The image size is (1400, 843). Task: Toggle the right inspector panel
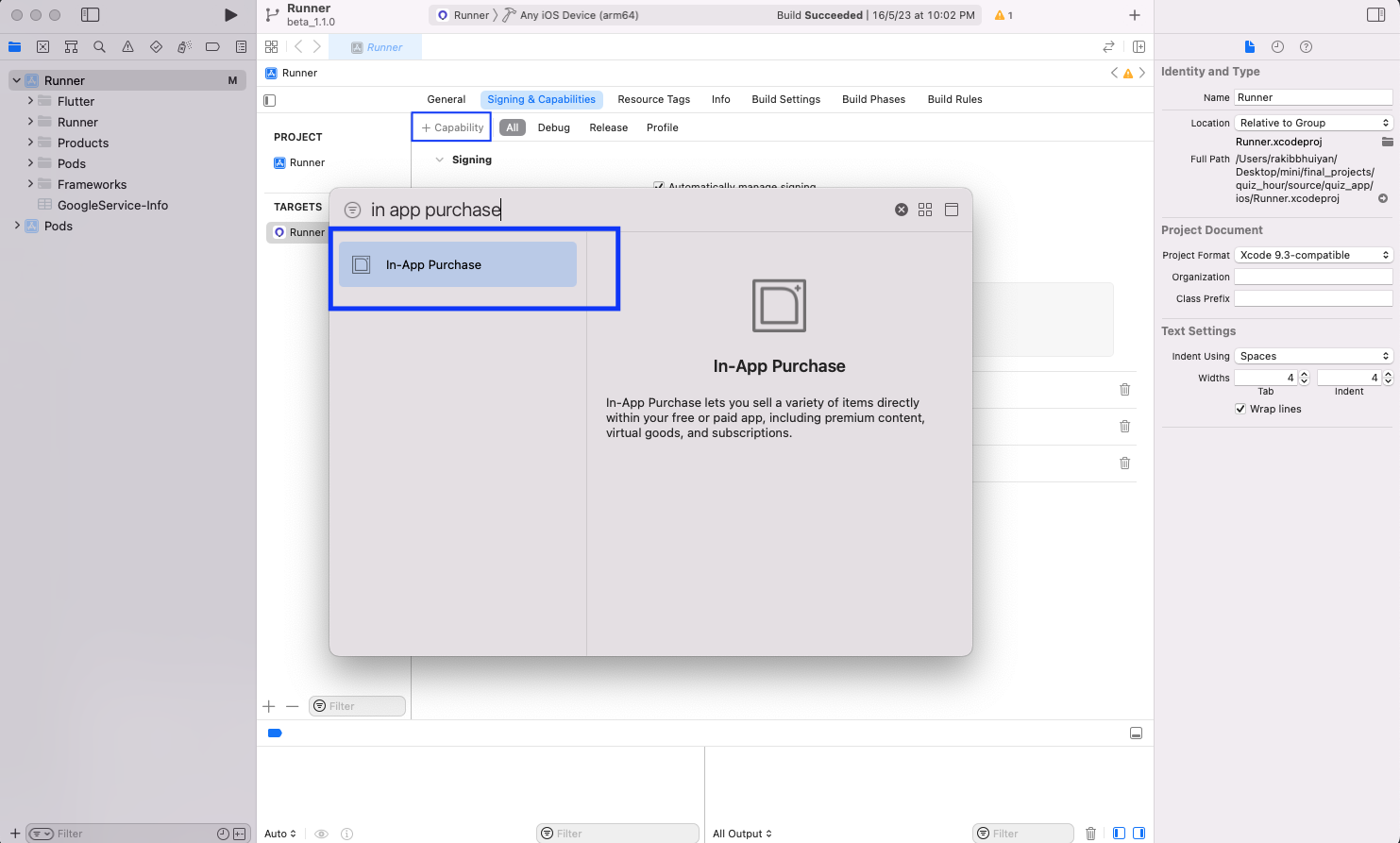[x=1375, y=15]
